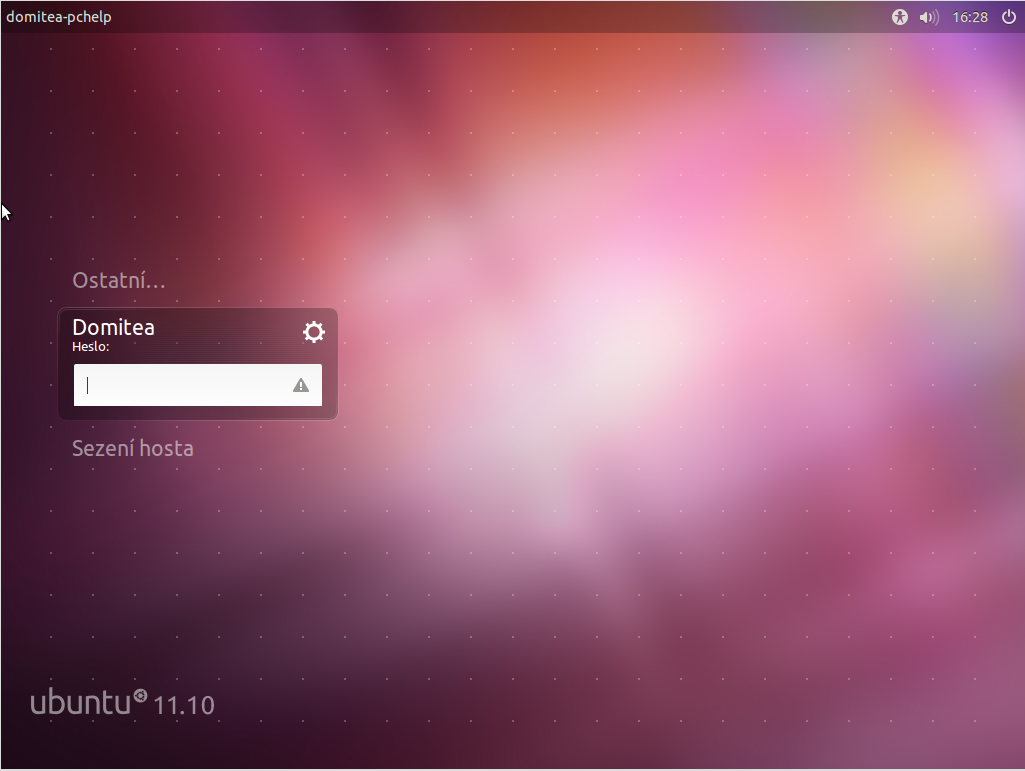Screen dimensions: 1025x771
Task: Select the Ostatní… login option
Action: click(x=119, y=280)
